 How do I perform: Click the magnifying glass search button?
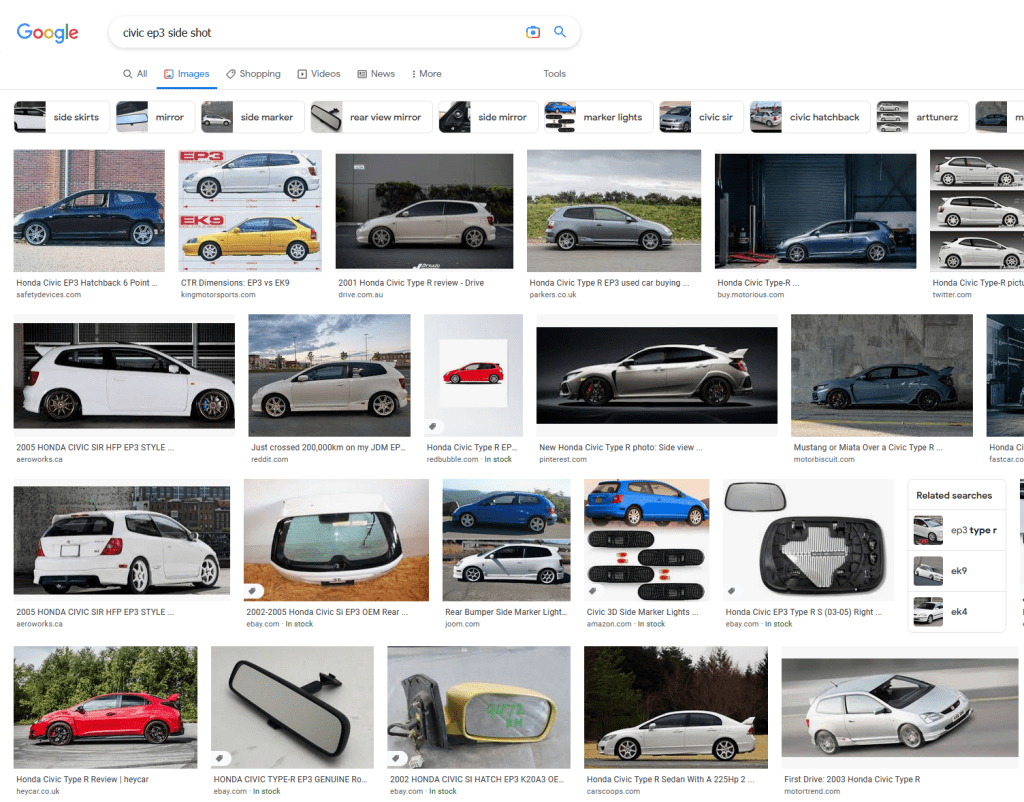pos(560,32)
